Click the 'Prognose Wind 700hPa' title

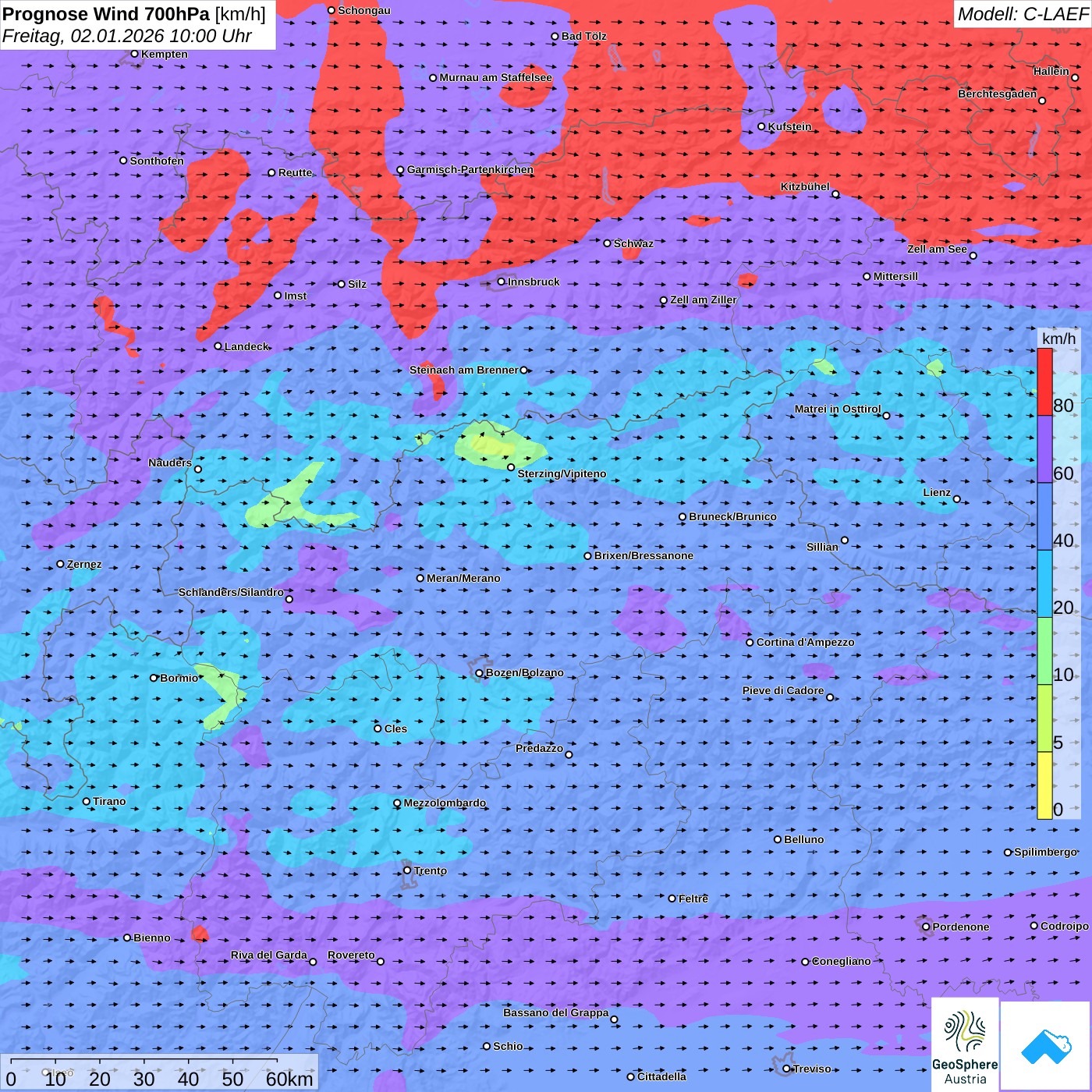(106, 14)
